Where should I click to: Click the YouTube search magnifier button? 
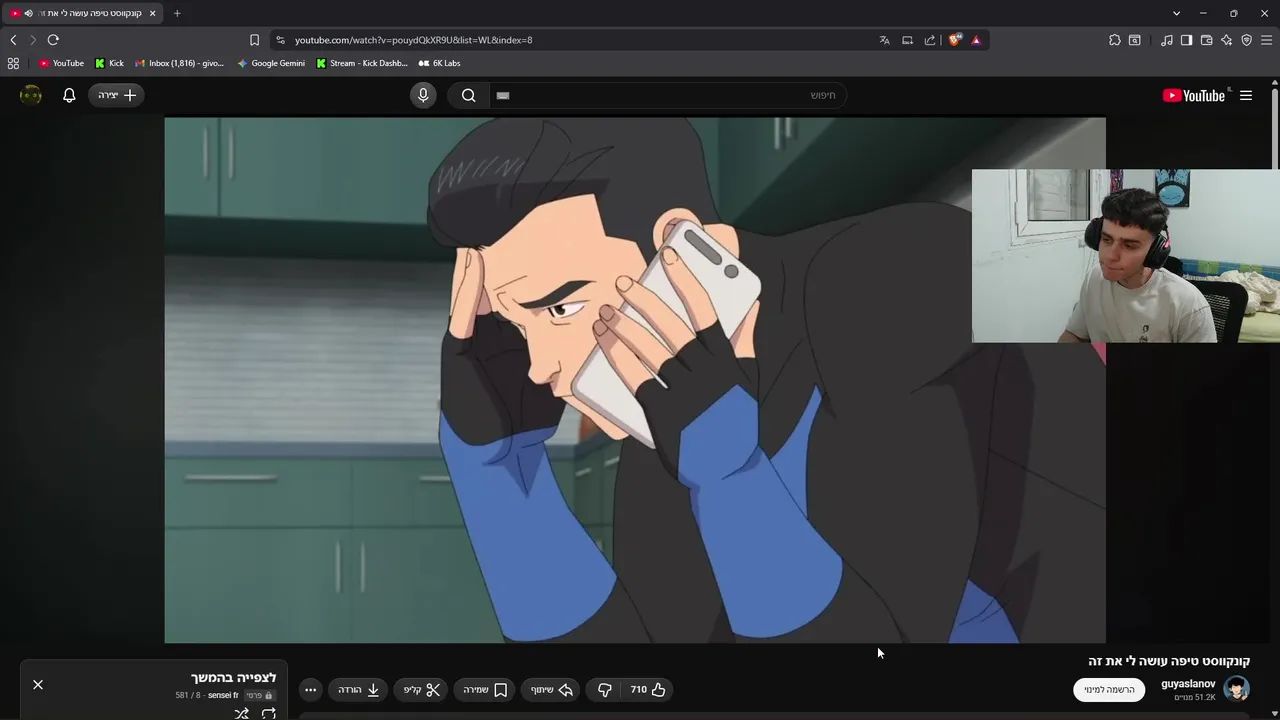tap(468, 95)
